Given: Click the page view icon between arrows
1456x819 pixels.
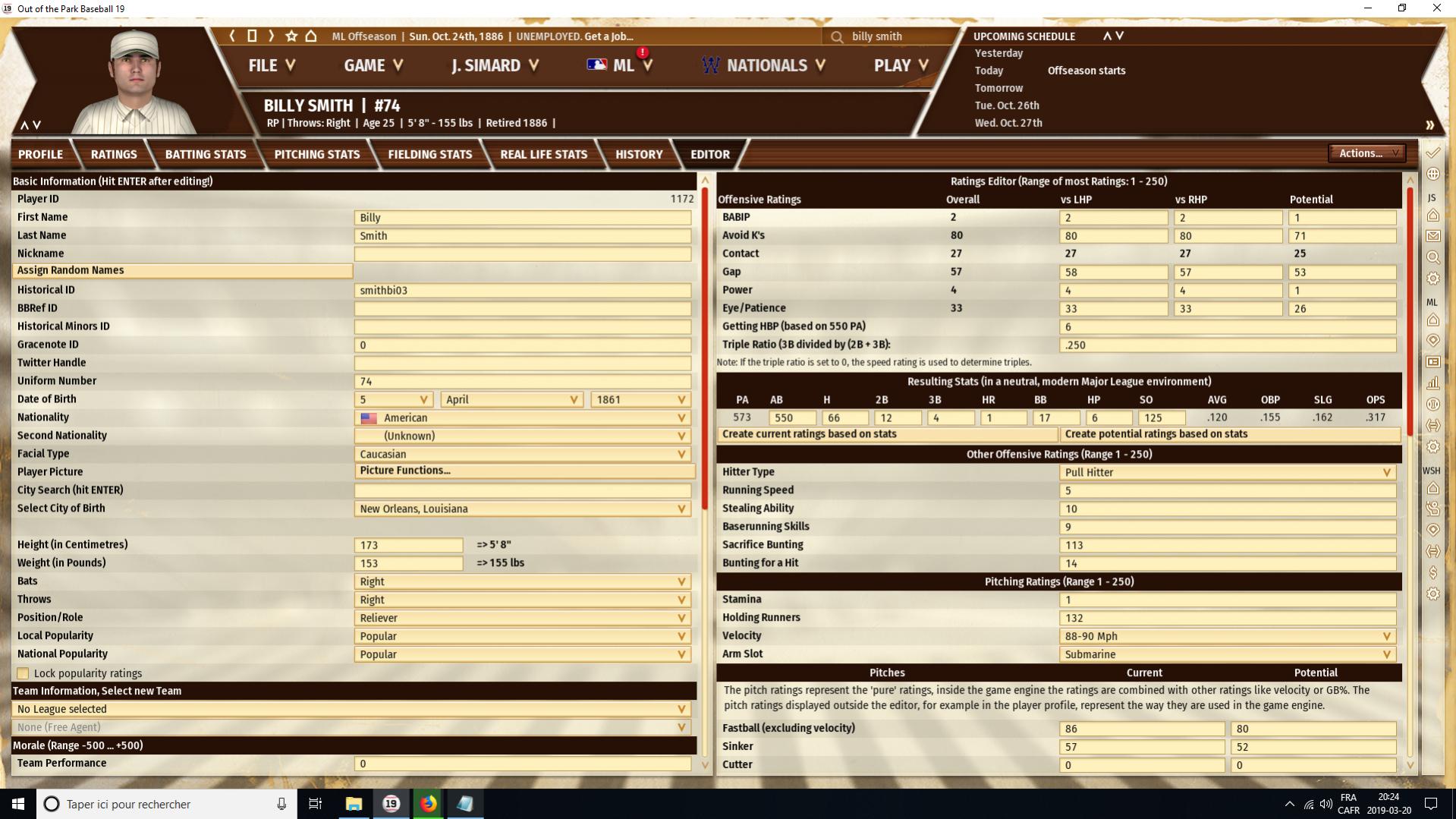Looking at the screenshot, I should 252,36.
